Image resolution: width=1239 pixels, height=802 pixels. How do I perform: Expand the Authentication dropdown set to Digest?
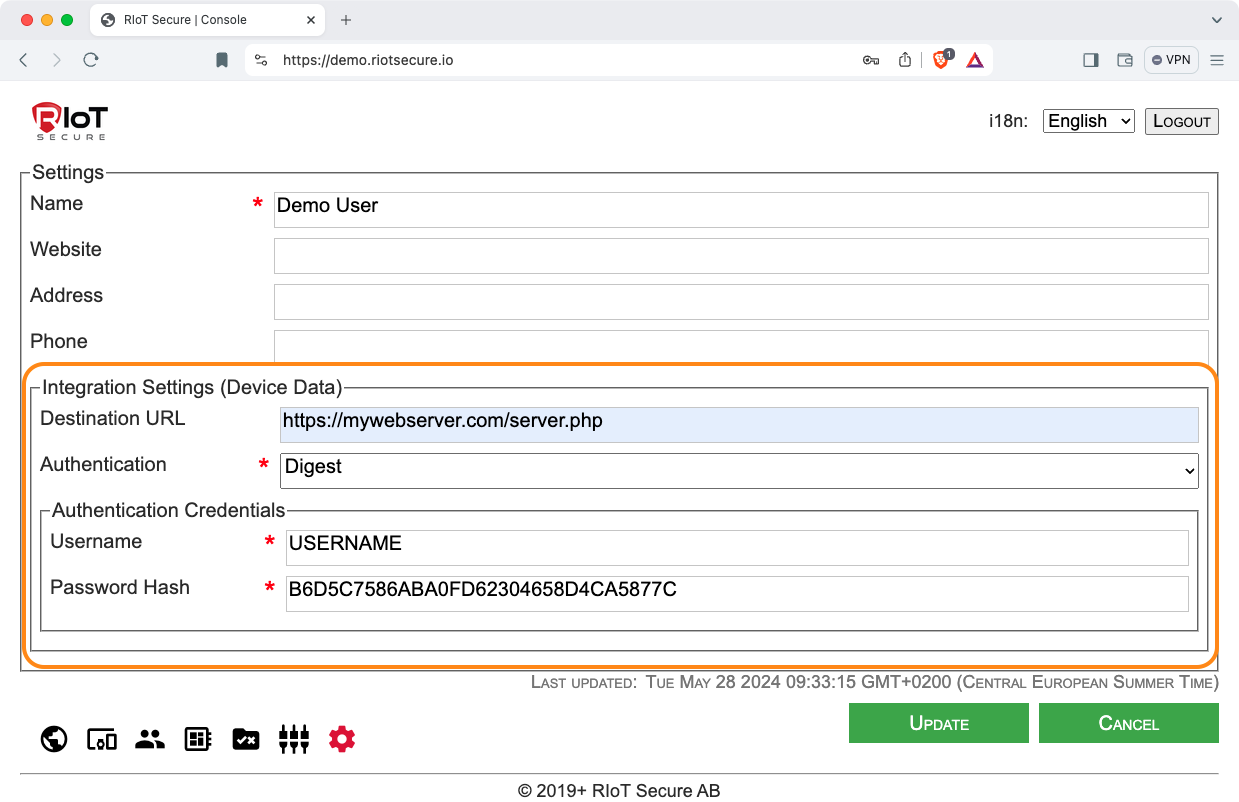738,470
